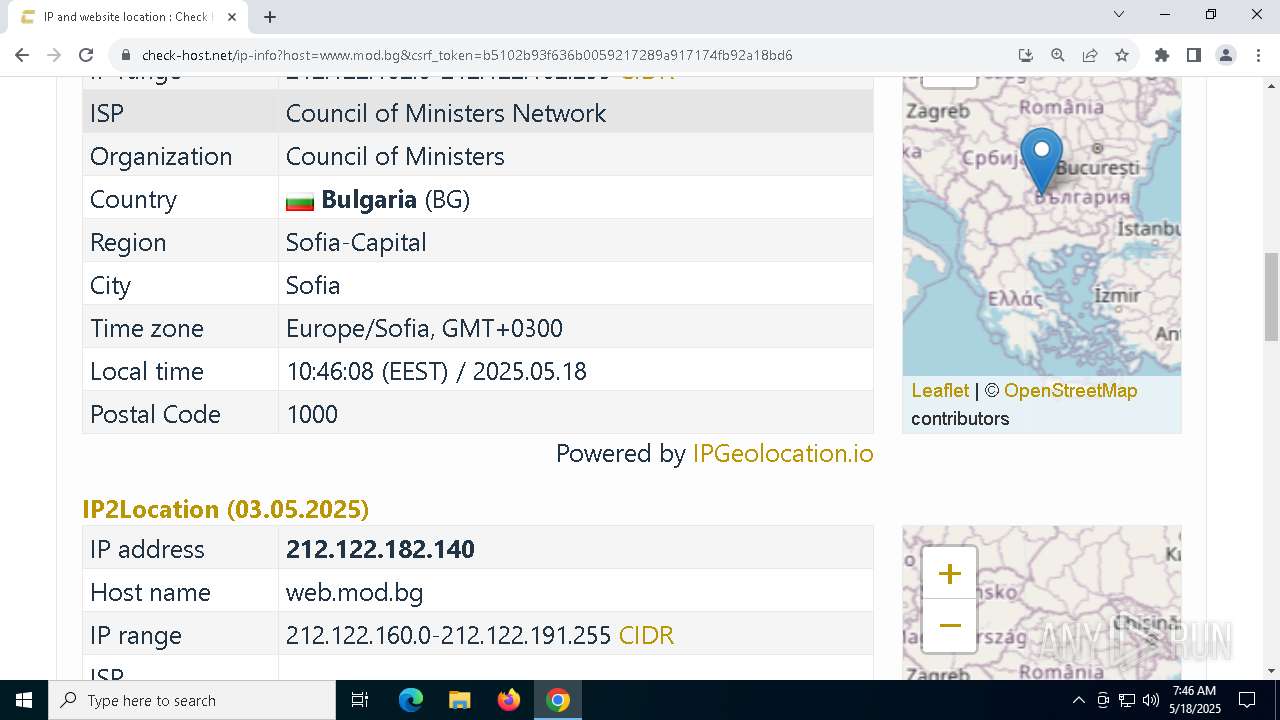Switch to Chrome on the taskbar
1280x720 pixels.
tap(558, 700)
